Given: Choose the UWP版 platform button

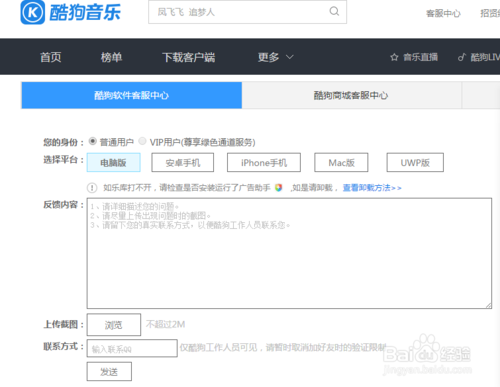Looking at the screenshot, I should click(415, 163).
